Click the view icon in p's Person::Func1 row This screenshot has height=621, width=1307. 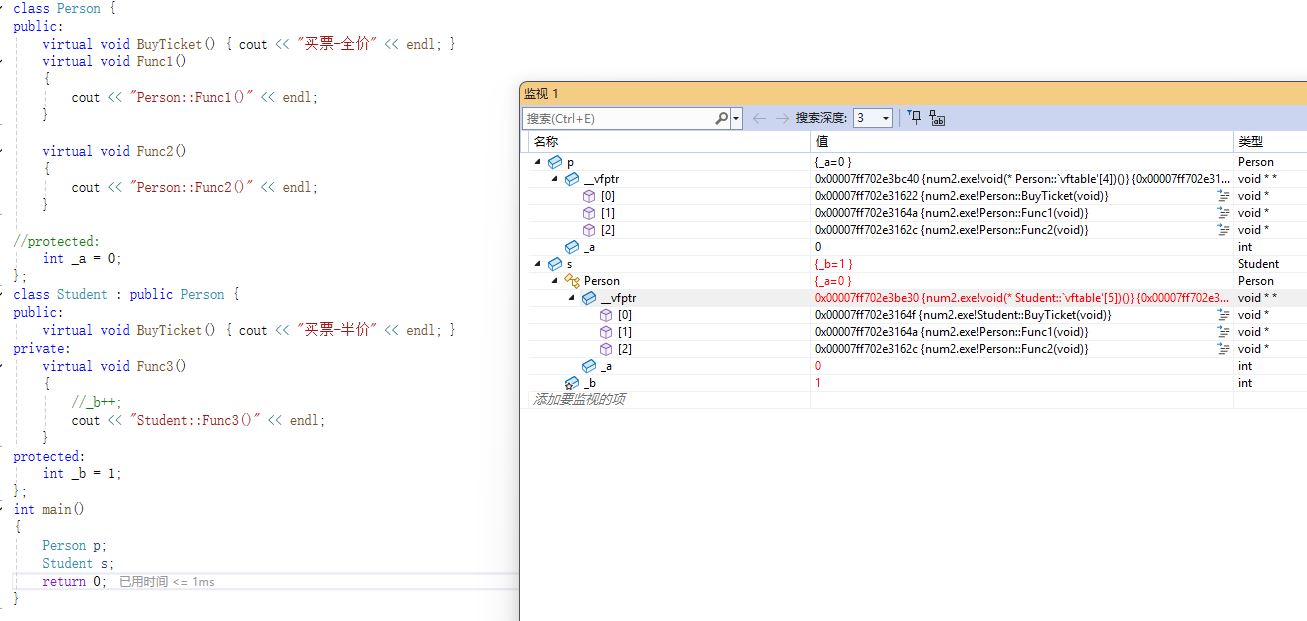[x=1223, y=213]
